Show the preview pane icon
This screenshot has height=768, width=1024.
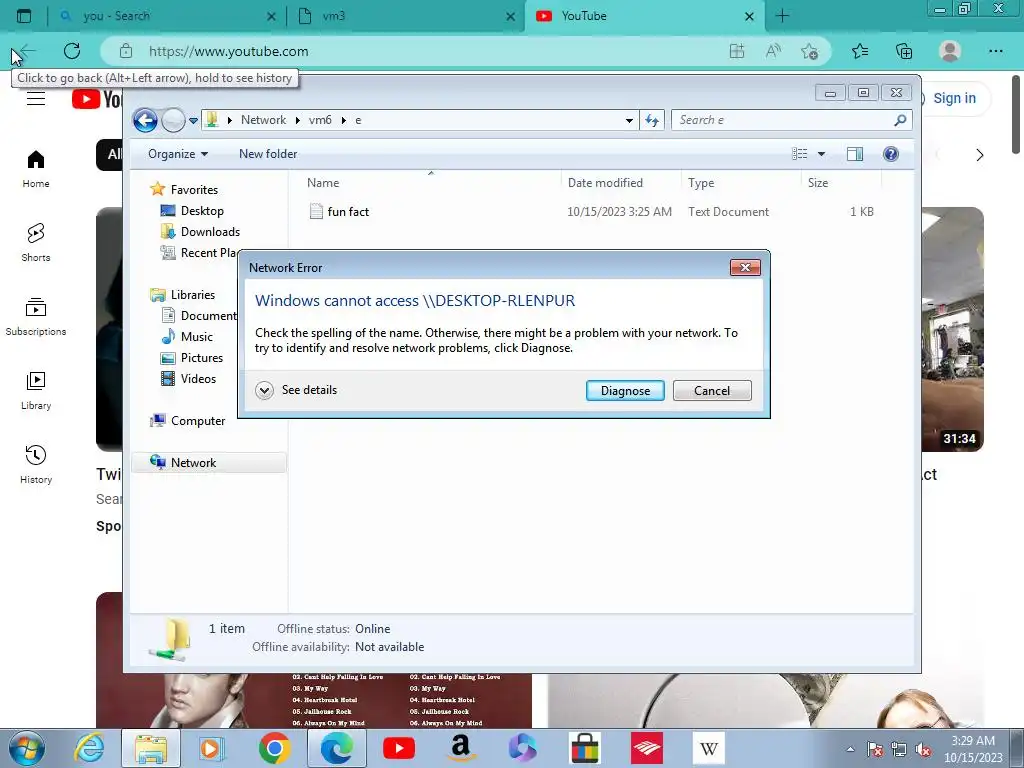pos(855,154)
